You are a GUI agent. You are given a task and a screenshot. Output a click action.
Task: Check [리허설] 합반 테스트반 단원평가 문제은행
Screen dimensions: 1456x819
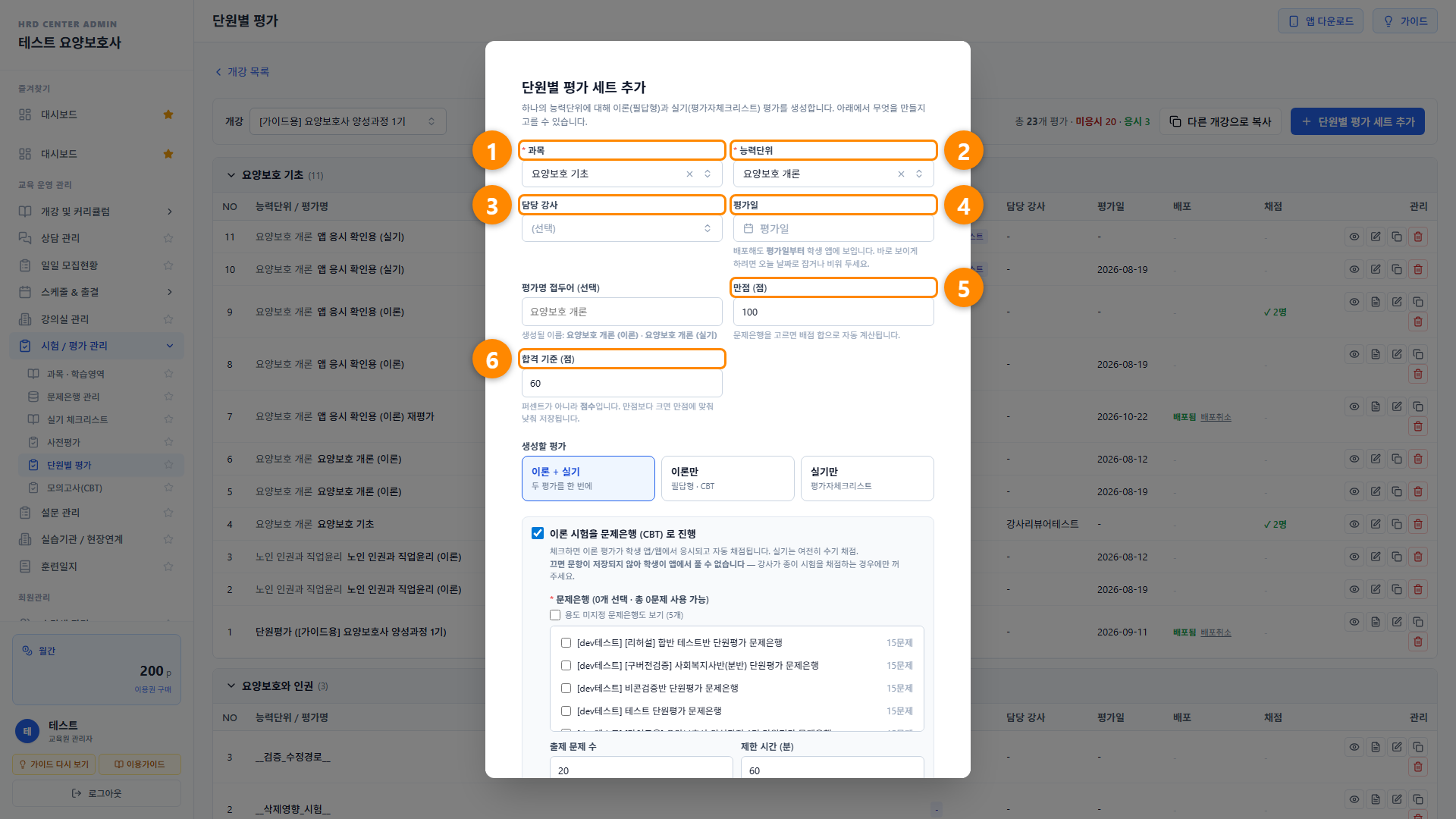point(566,642)
